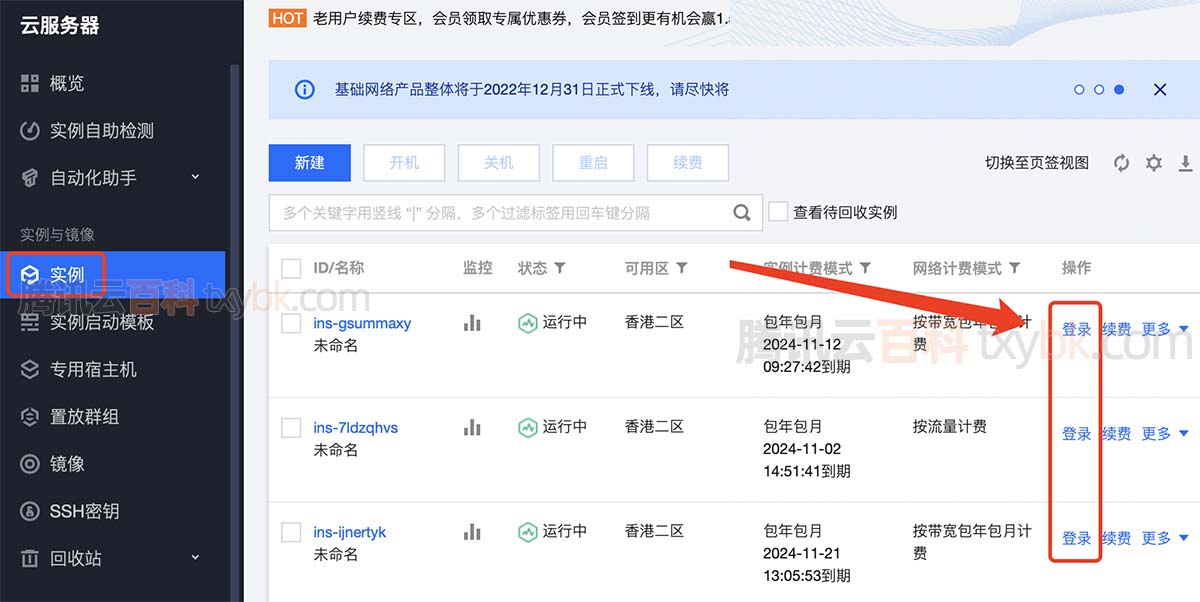The height and width of the screenshot is (602, 1200).
Task: Open the 概览 overview page
Action: 67,83
